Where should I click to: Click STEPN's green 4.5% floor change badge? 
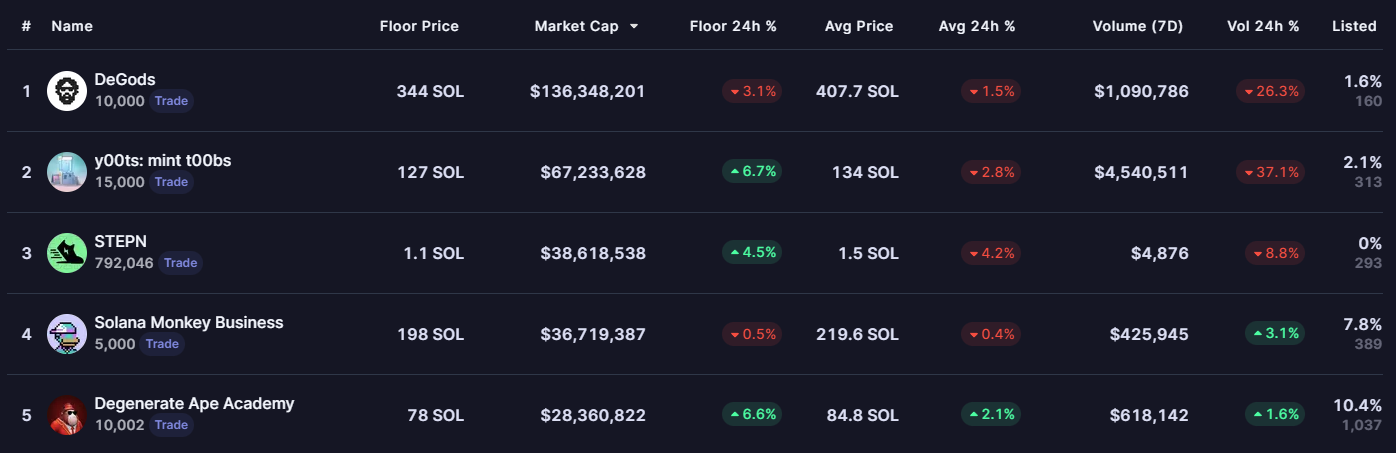point(751,253)
